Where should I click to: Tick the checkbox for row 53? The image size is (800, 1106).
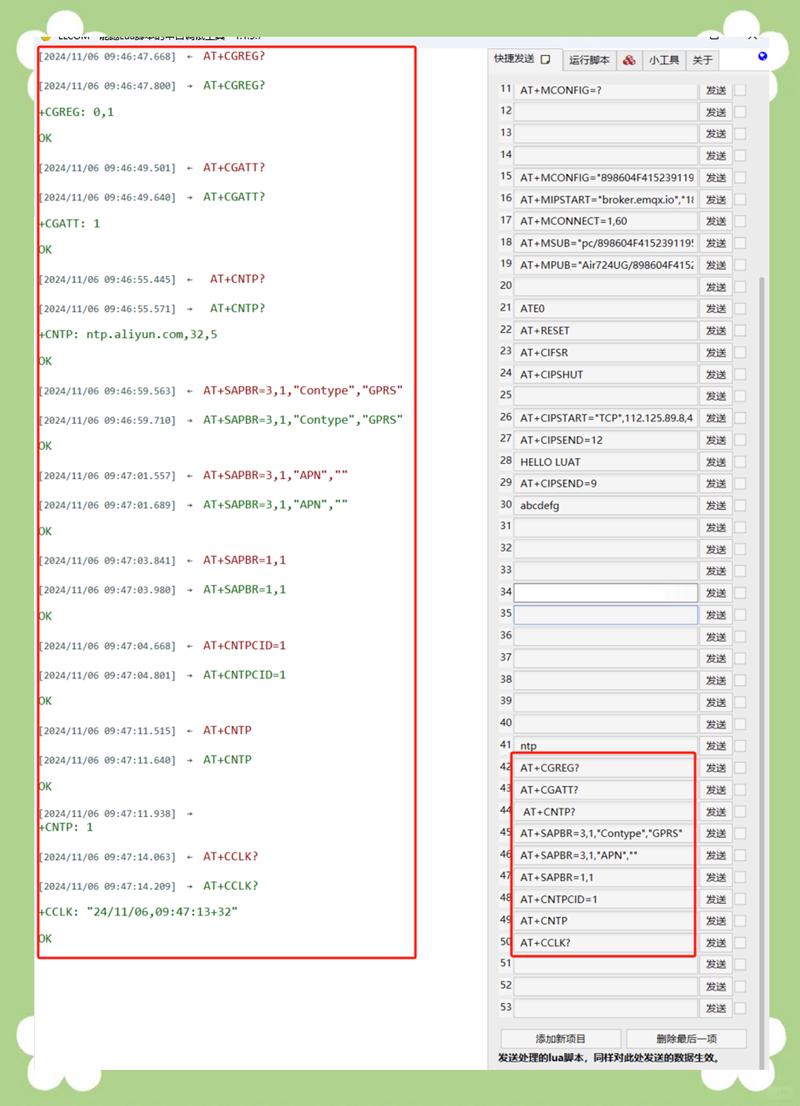(x=740, y=1008)
